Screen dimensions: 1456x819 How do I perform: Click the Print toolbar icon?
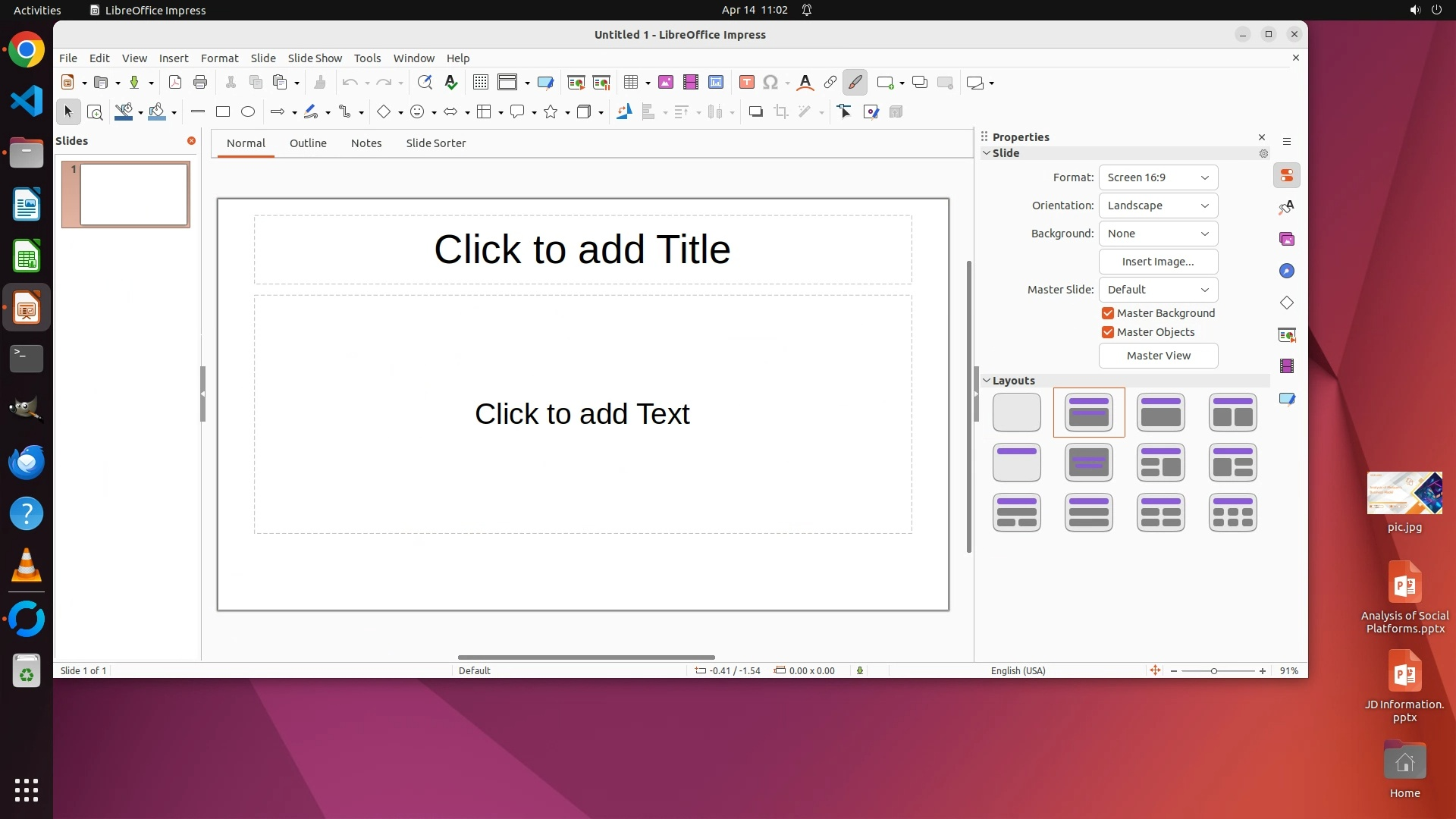200,83
